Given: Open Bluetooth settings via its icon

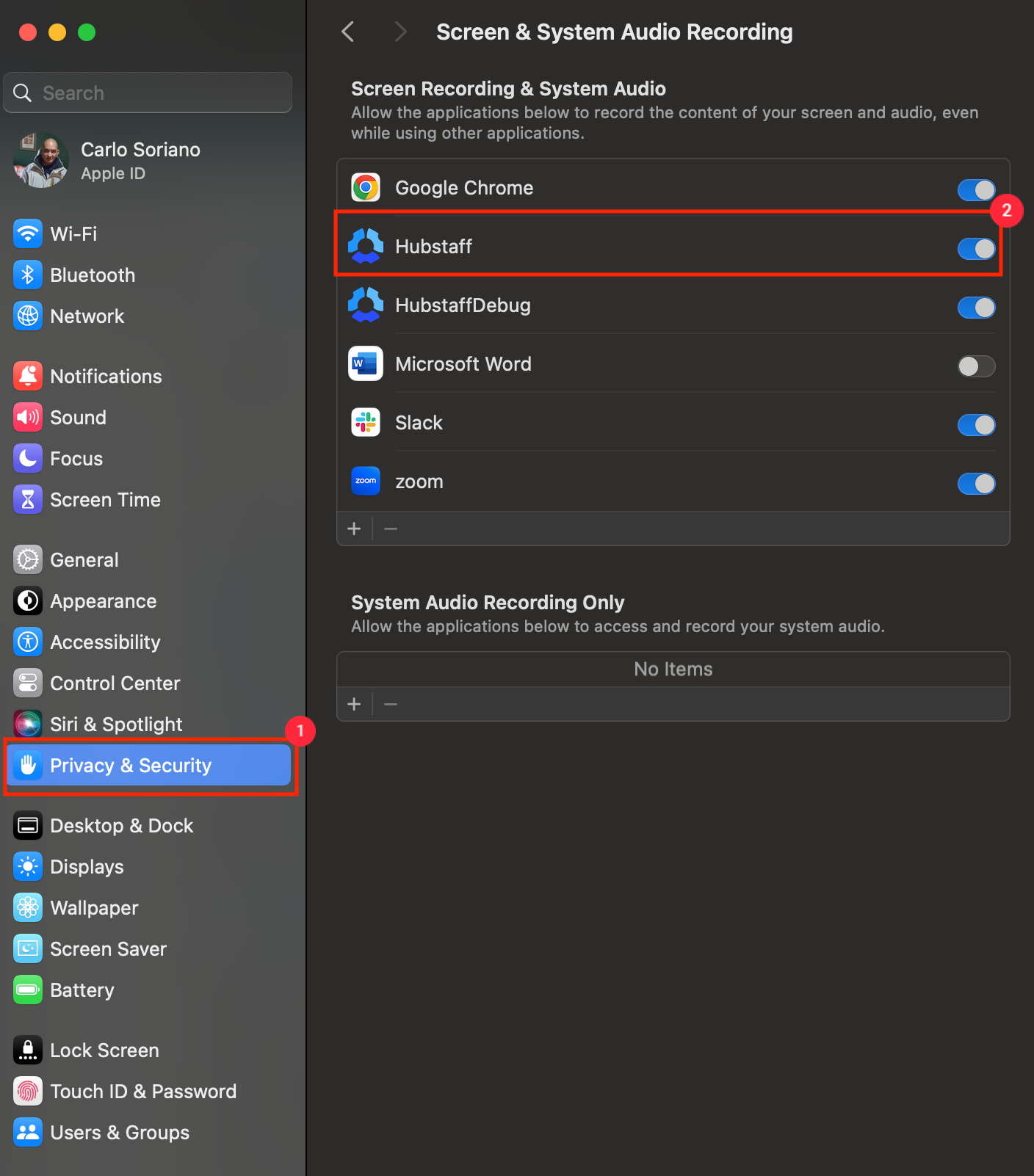Looking at the screenshot, I should (x=28, y=275).
